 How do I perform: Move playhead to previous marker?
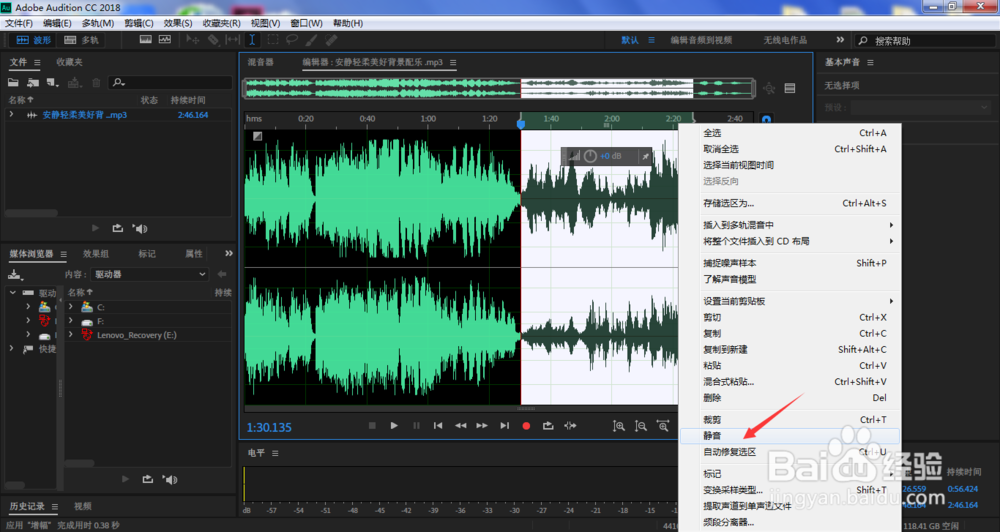(438, 425)
